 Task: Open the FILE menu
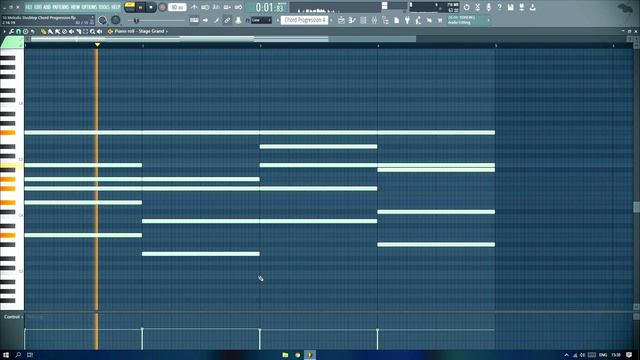[30, 7]
